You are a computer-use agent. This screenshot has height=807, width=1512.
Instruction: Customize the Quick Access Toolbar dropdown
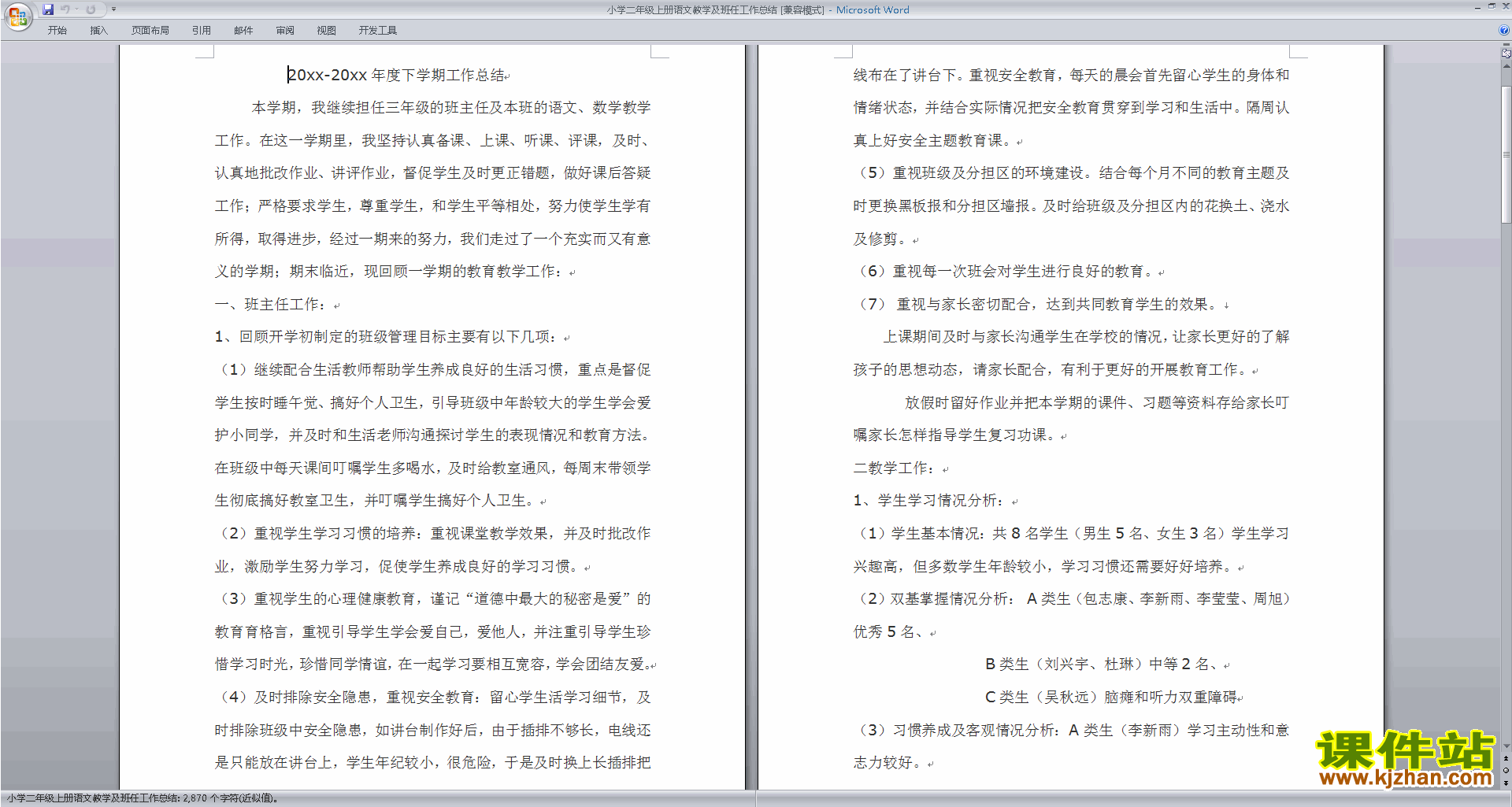pyautogui.click(x=113, y=9)
